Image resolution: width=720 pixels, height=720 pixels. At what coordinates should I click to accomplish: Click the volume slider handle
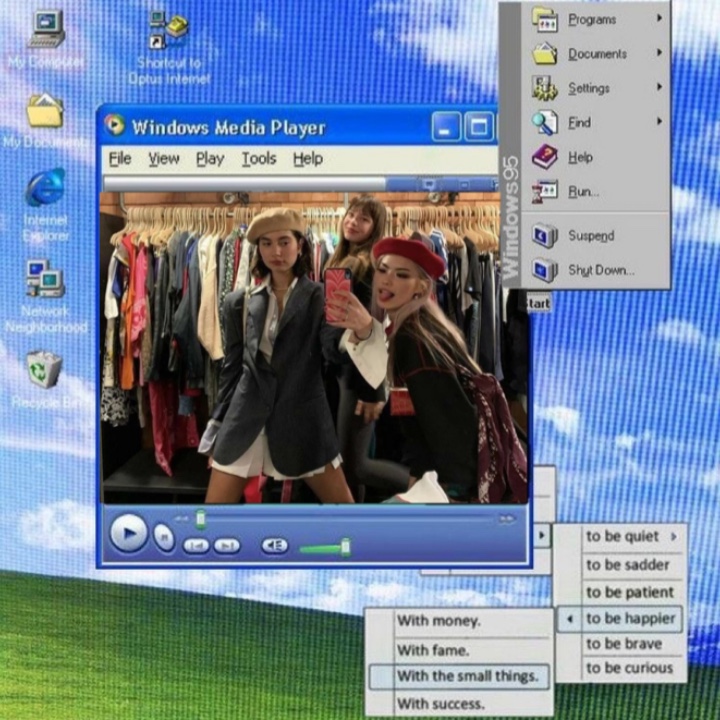(x=345, y=546)
